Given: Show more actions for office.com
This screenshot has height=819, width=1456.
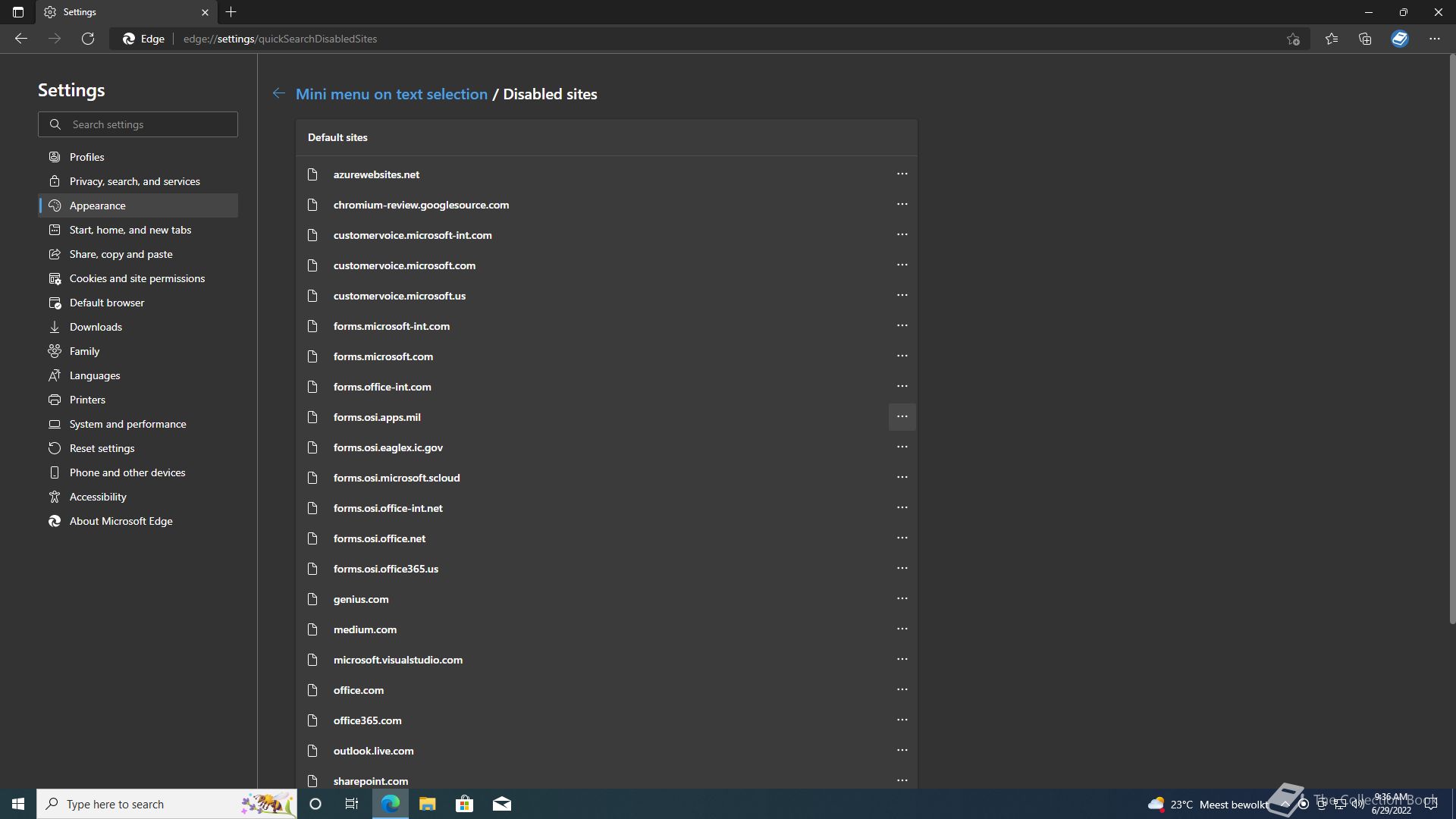Looking at the screenshot, I should pyautogui.click(x=902, y=689).
